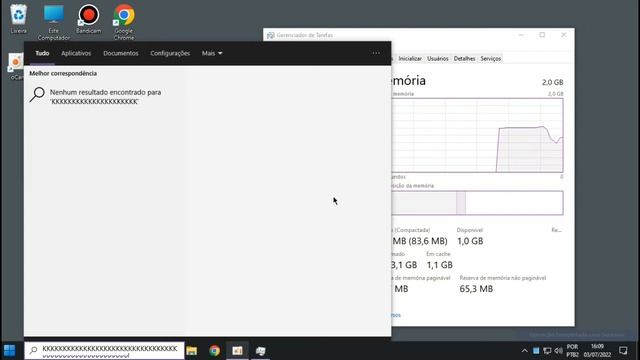Open volume control tray icon
640x360 pixels.
coord(558,351)
